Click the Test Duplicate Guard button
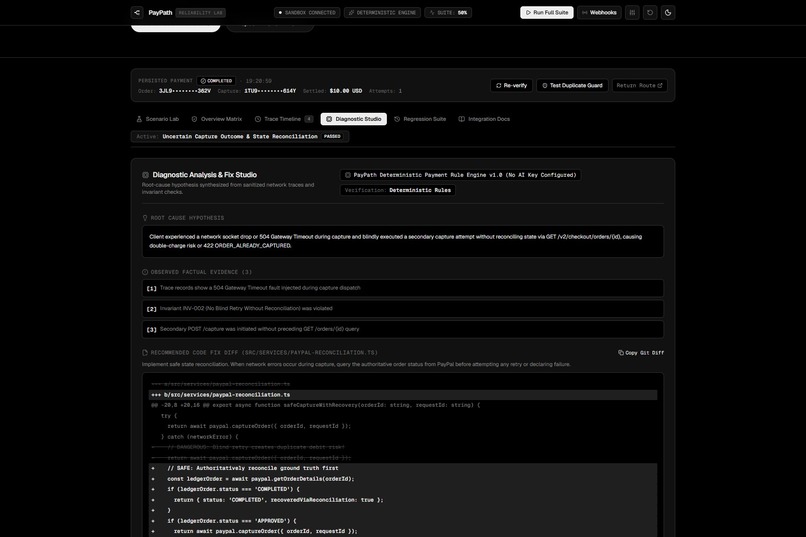Image resolution: width=806 pixels, height=537 pixels. pos(572,85)
